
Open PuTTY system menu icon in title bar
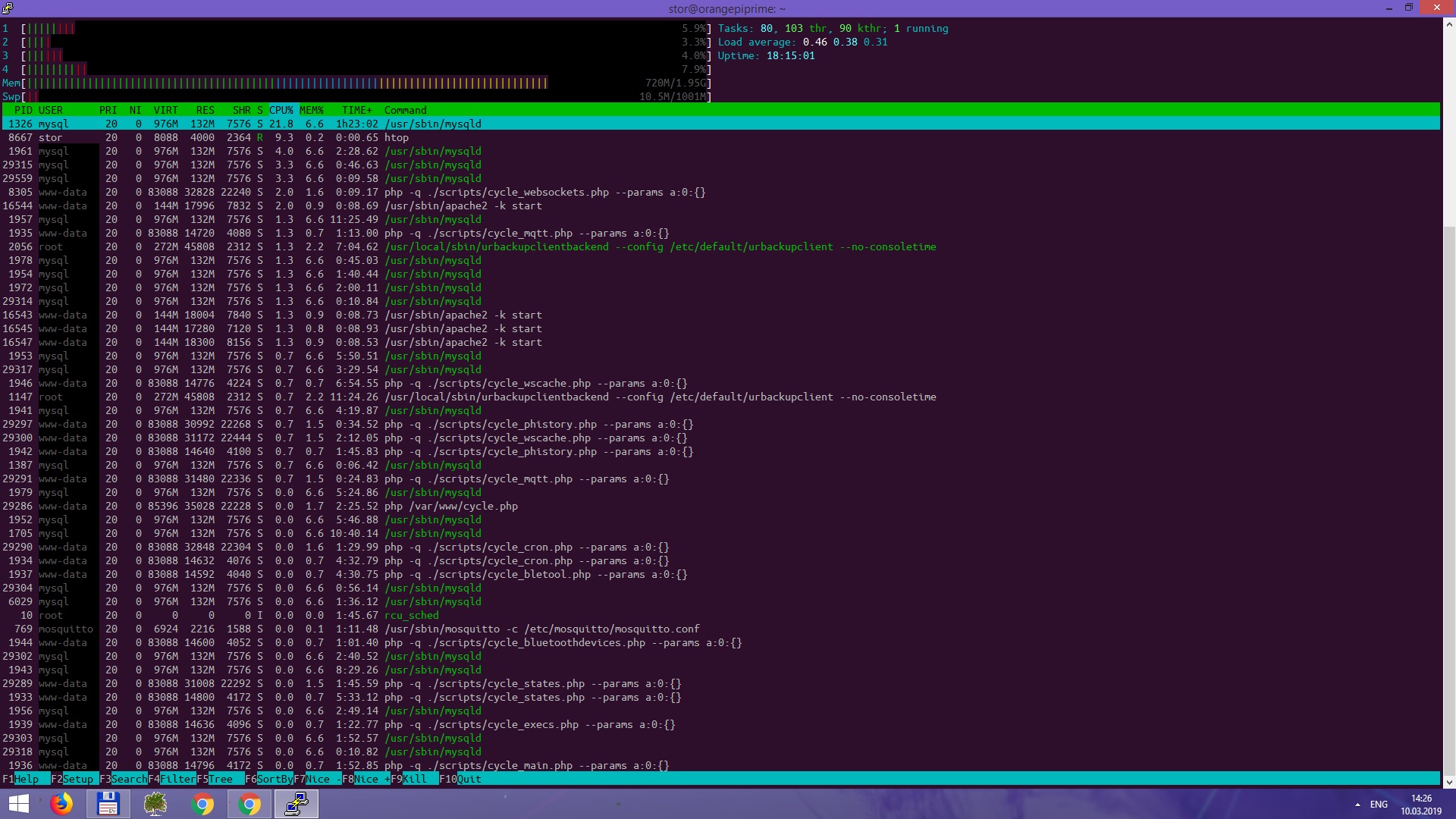(x=8, y=8)
